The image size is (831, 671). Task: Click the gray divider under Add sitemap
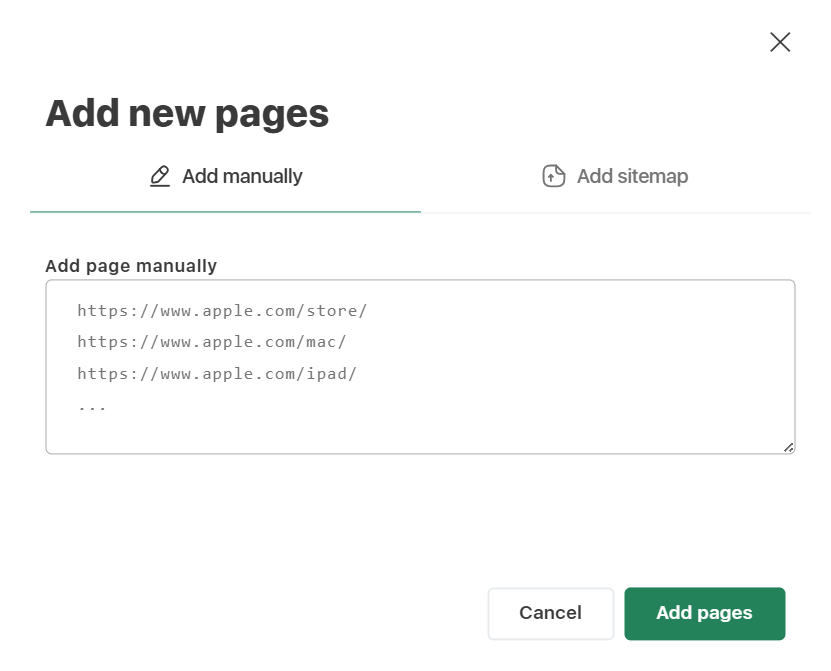coord(615,212)
